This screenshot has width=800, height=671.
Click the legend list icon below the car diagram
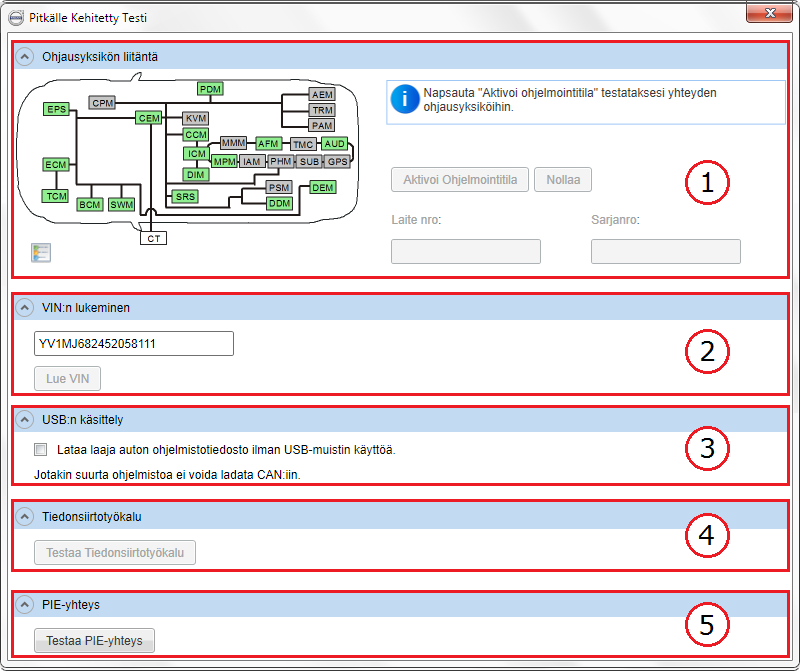pos(41,253)
